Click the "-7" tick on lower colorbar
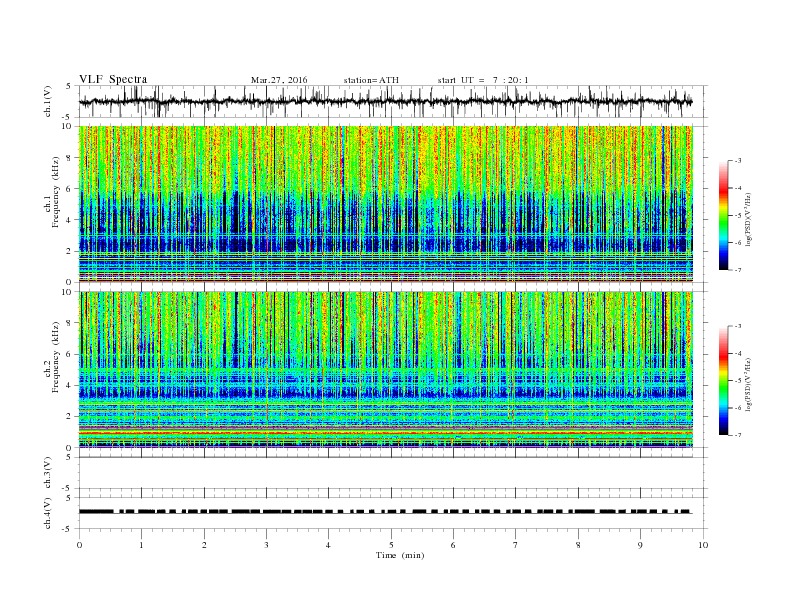This screenshot has width=792, height=612. [x=738, y=435]
